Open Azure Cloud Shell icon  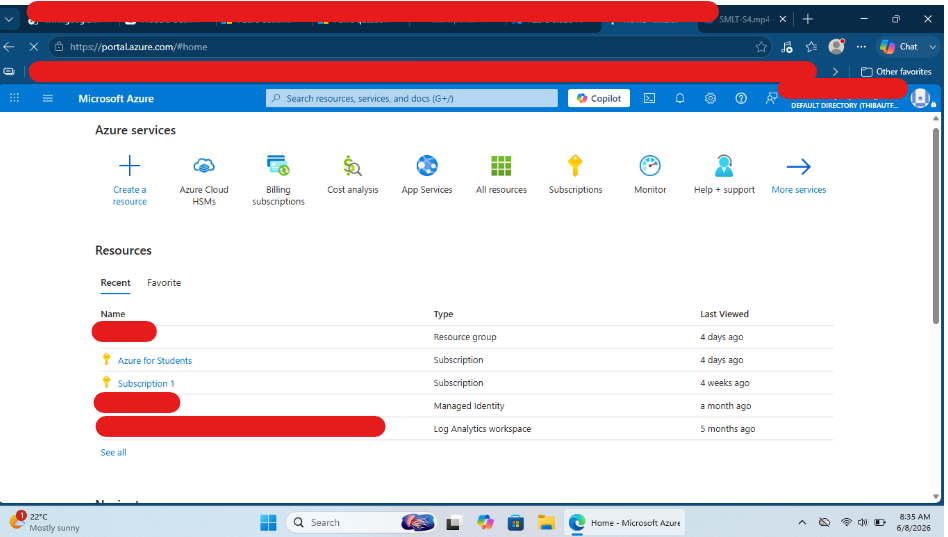click(x=649, y=98)
